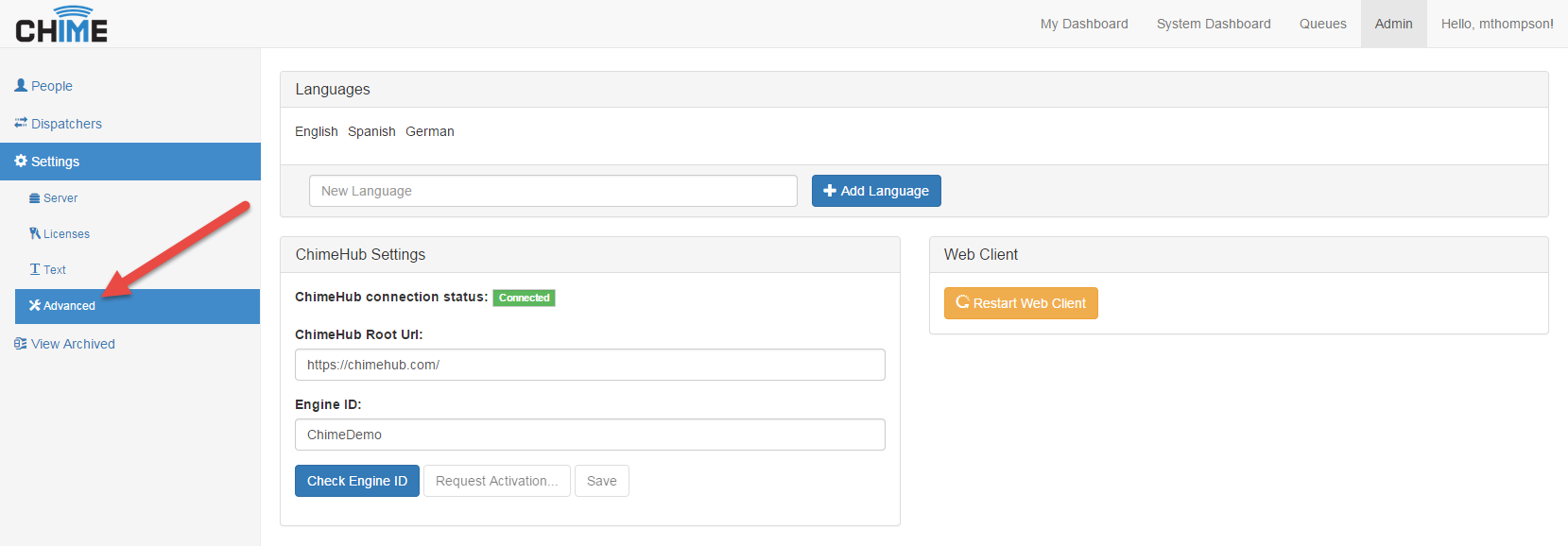
Task: Click the Dispatchers arrows icon
Action: click(x=21, y=123)
